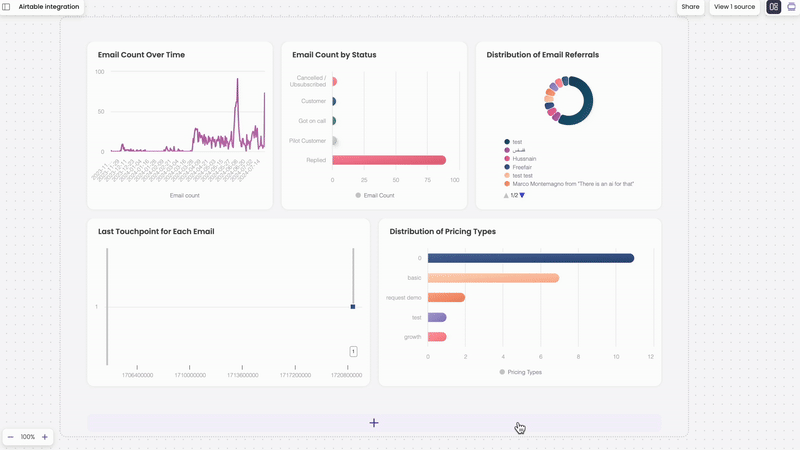Open View 1 source
800x450 pixels.
tap(734, 7)
